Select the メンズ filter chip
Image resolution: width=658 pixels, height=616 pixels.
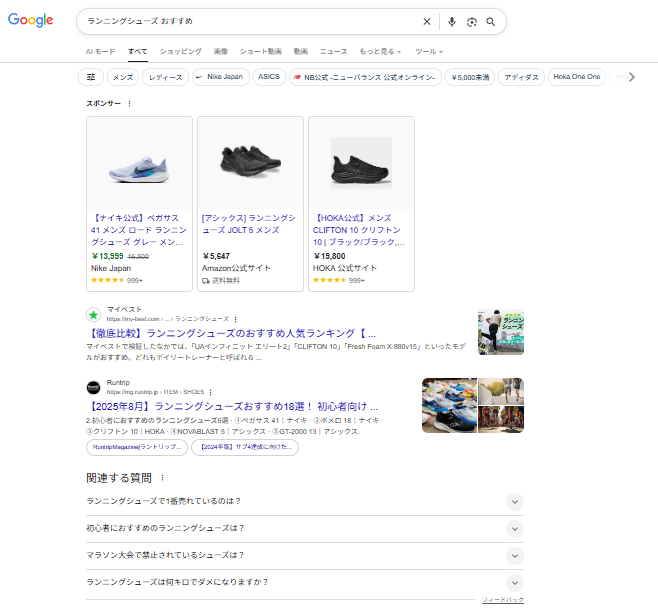122,76
